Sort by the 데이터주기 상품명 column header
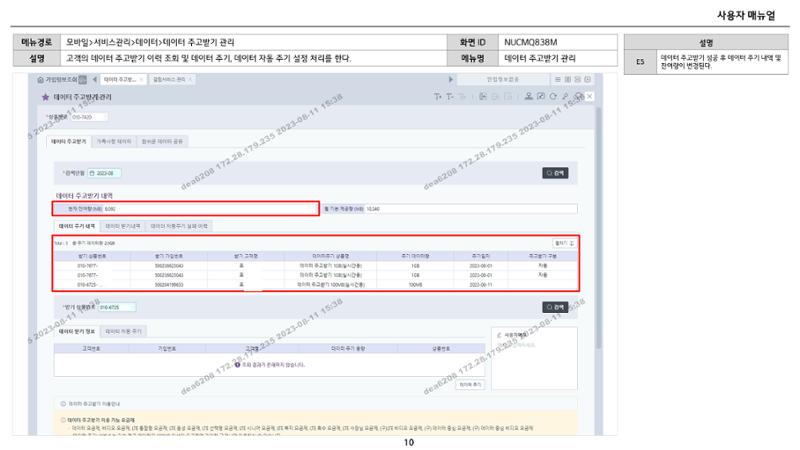The height and width of the screenshot is (450, 800). coord(331,256)
